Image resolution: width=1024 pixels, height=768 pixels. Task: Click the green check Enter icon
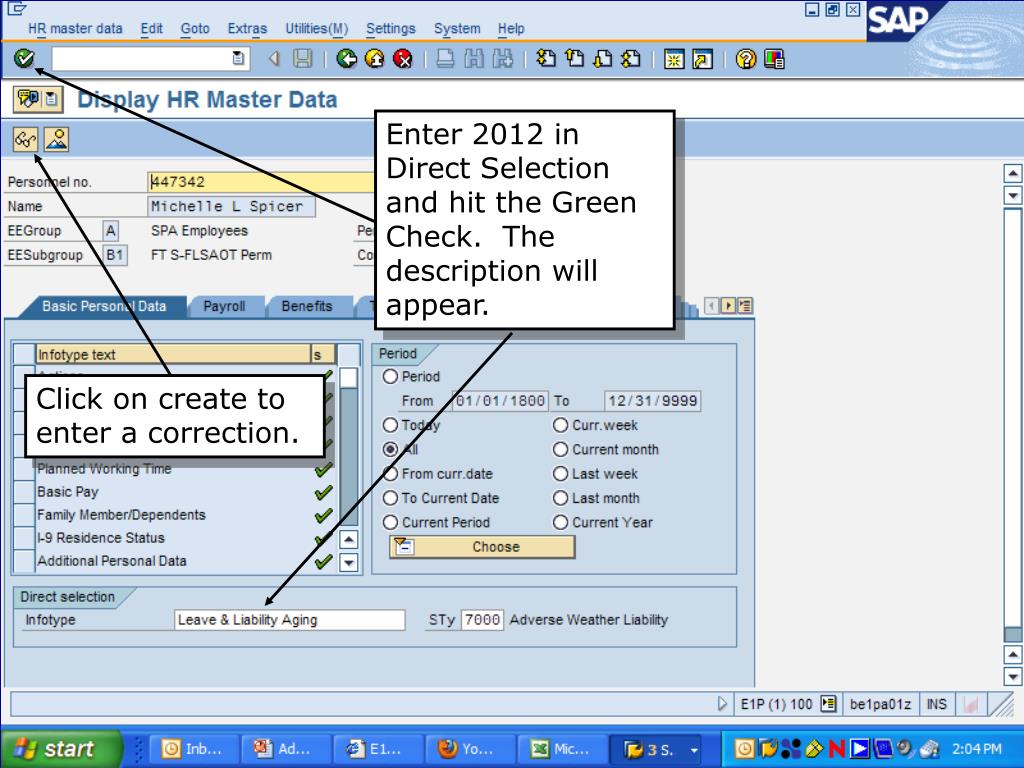[23, 60]
